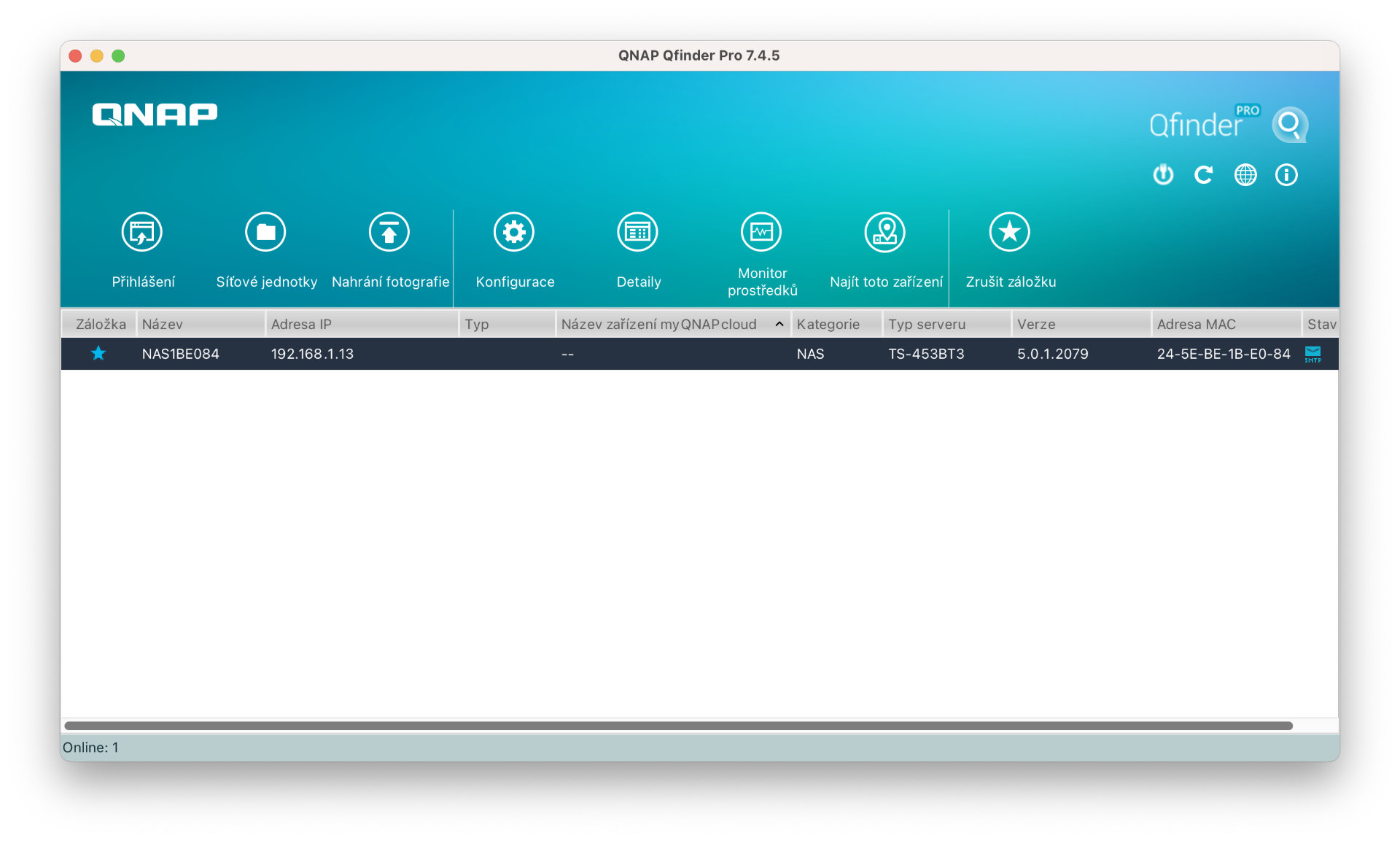Click the Přihlášení login icon
This screenshot has height=841, width=1400.
(141, 232)
